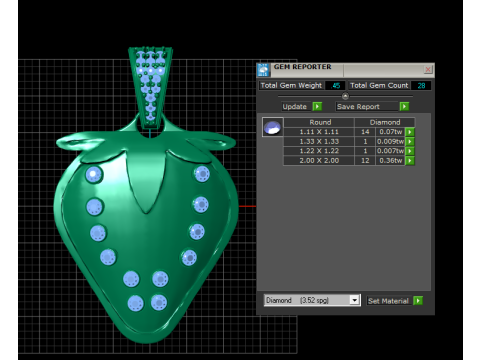Click green arrow for the 2.00 X 2.00 row
The image size is (480, 360).
(x=410, y=161)
